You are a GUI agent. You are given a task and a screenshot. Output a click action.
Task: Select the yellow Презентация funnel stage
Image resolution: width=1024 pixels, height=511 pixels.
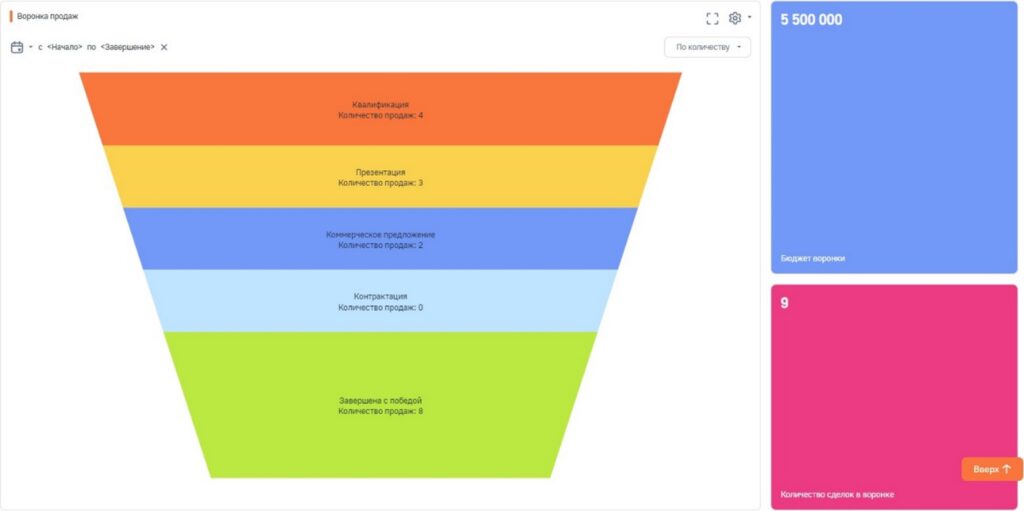point(380,177)
